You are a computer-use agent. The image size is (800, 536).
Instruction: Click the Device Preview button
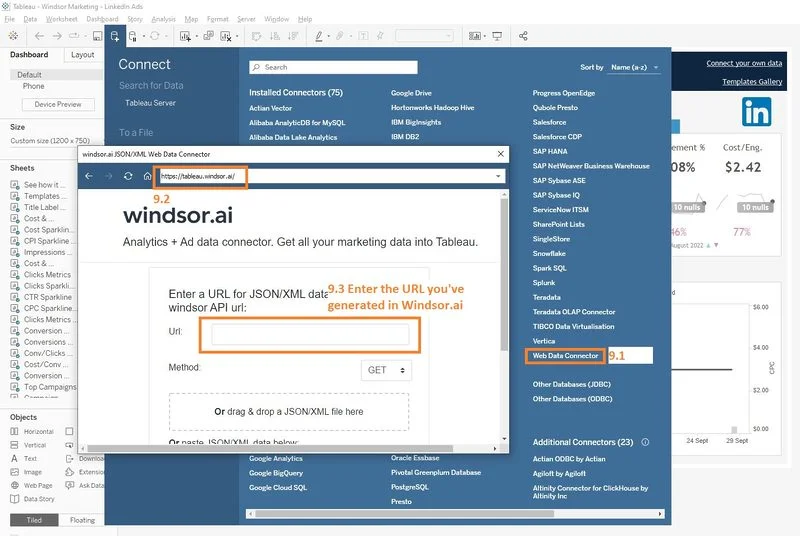[58, 104]
